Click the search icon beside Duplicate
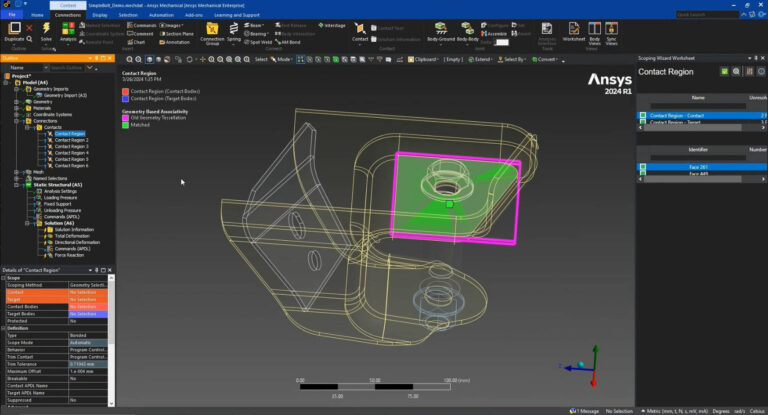 [x=29, y=39]
